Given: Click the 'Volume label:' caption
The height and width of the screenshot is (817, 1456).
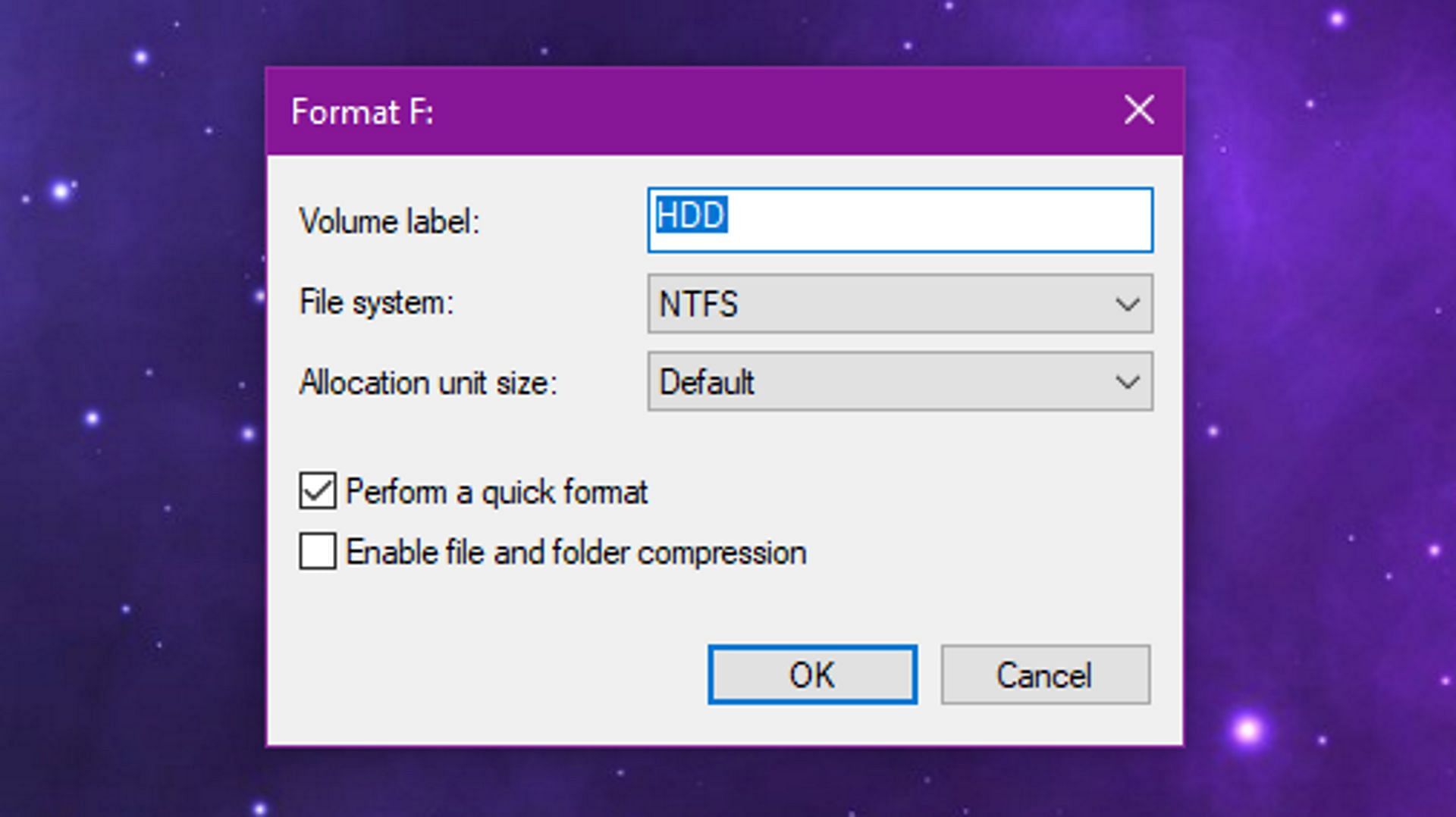Looking at the screenshot, I should [x=390, y=221].
